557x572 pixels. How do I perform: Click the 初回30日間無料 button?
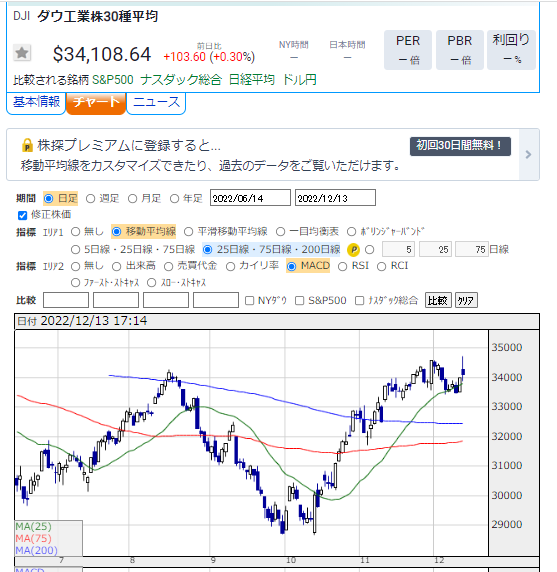tap(460, 146)
